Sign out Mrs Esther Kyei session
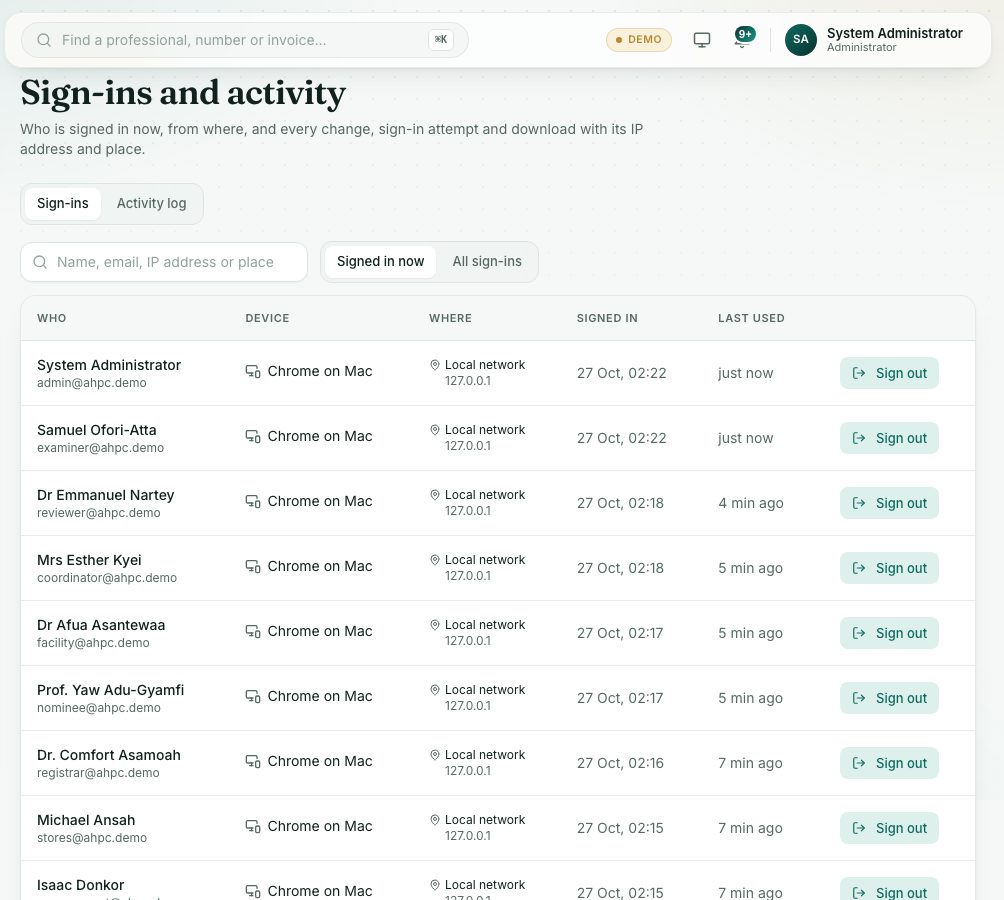This screenshot has height=900, width=1004. click(x=889, y=568)
